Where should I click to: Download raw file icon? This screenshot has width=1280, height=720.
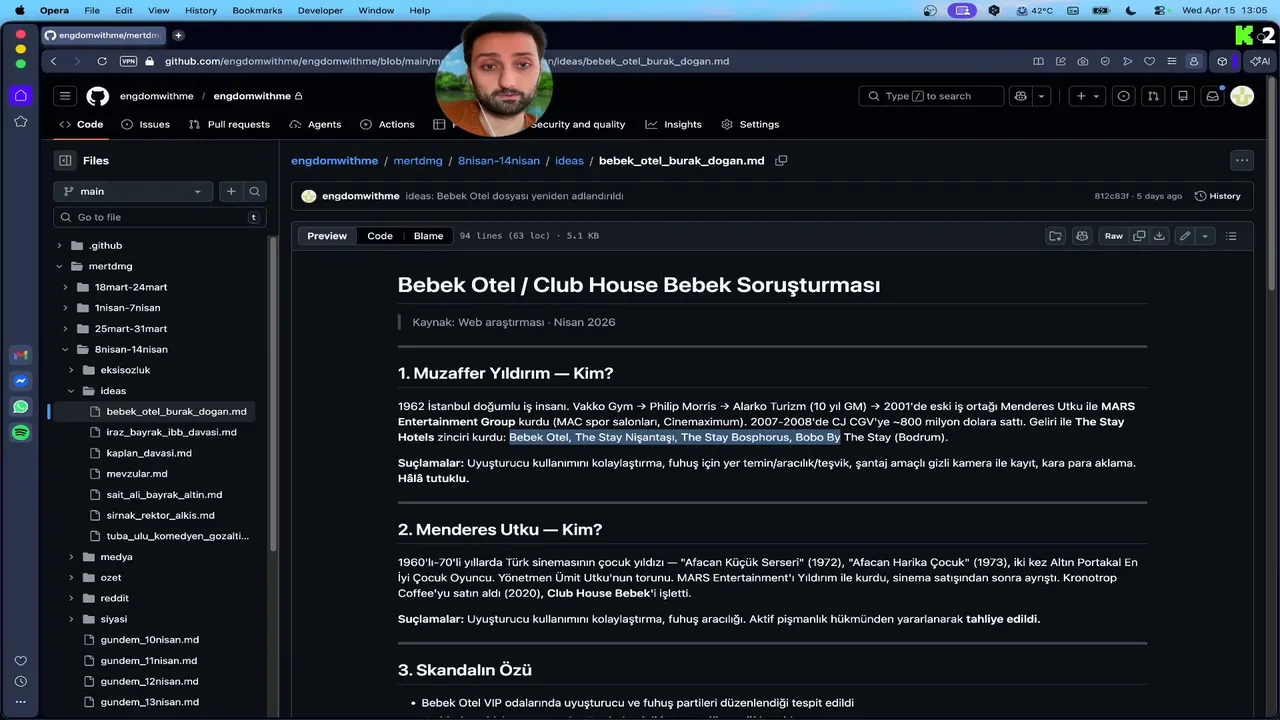[1159, 236]
